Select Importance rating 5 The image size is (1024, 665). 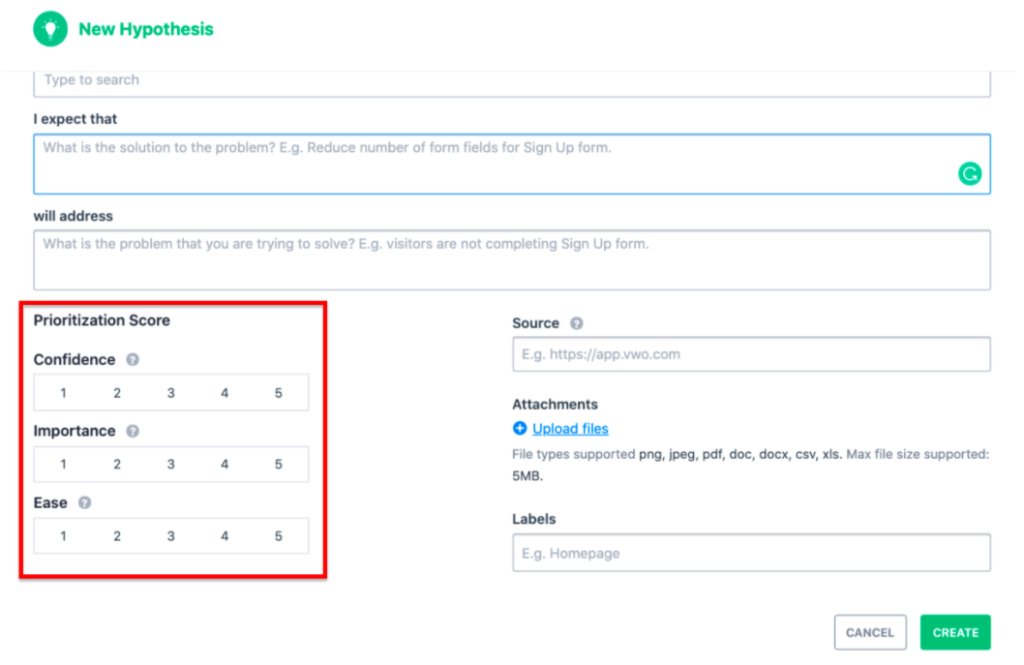(x=279, y=464)
